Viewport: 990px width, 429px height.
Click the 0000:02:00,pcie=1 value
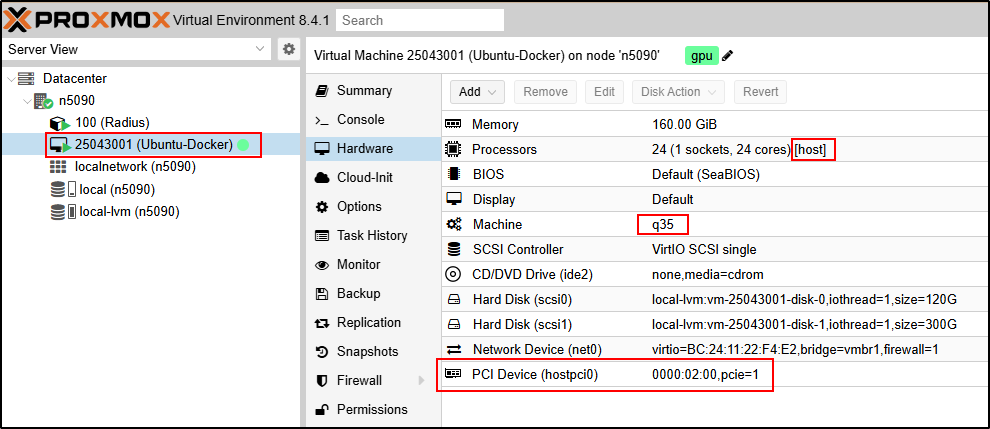coord(705,375)
